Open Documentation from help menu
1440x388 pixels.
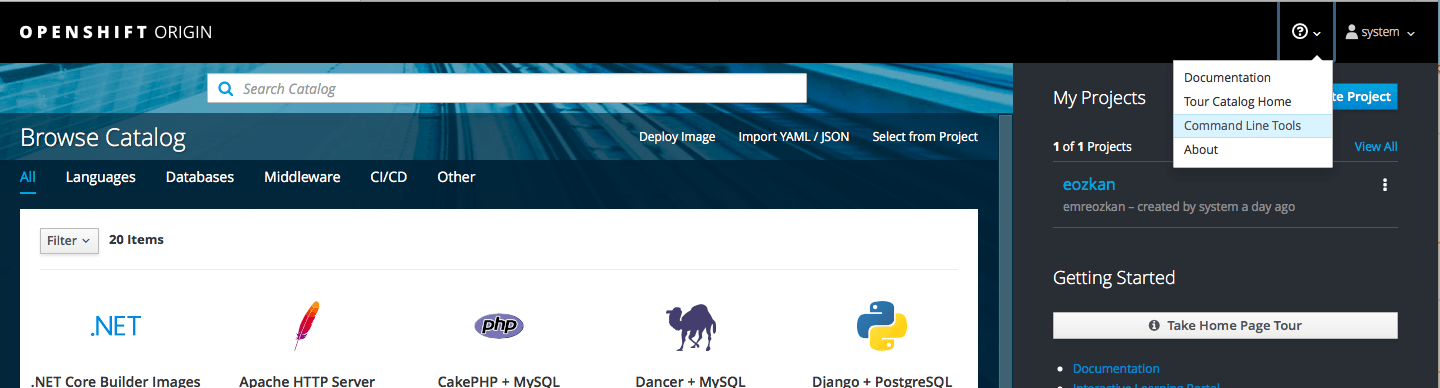tap(1252, 77)
